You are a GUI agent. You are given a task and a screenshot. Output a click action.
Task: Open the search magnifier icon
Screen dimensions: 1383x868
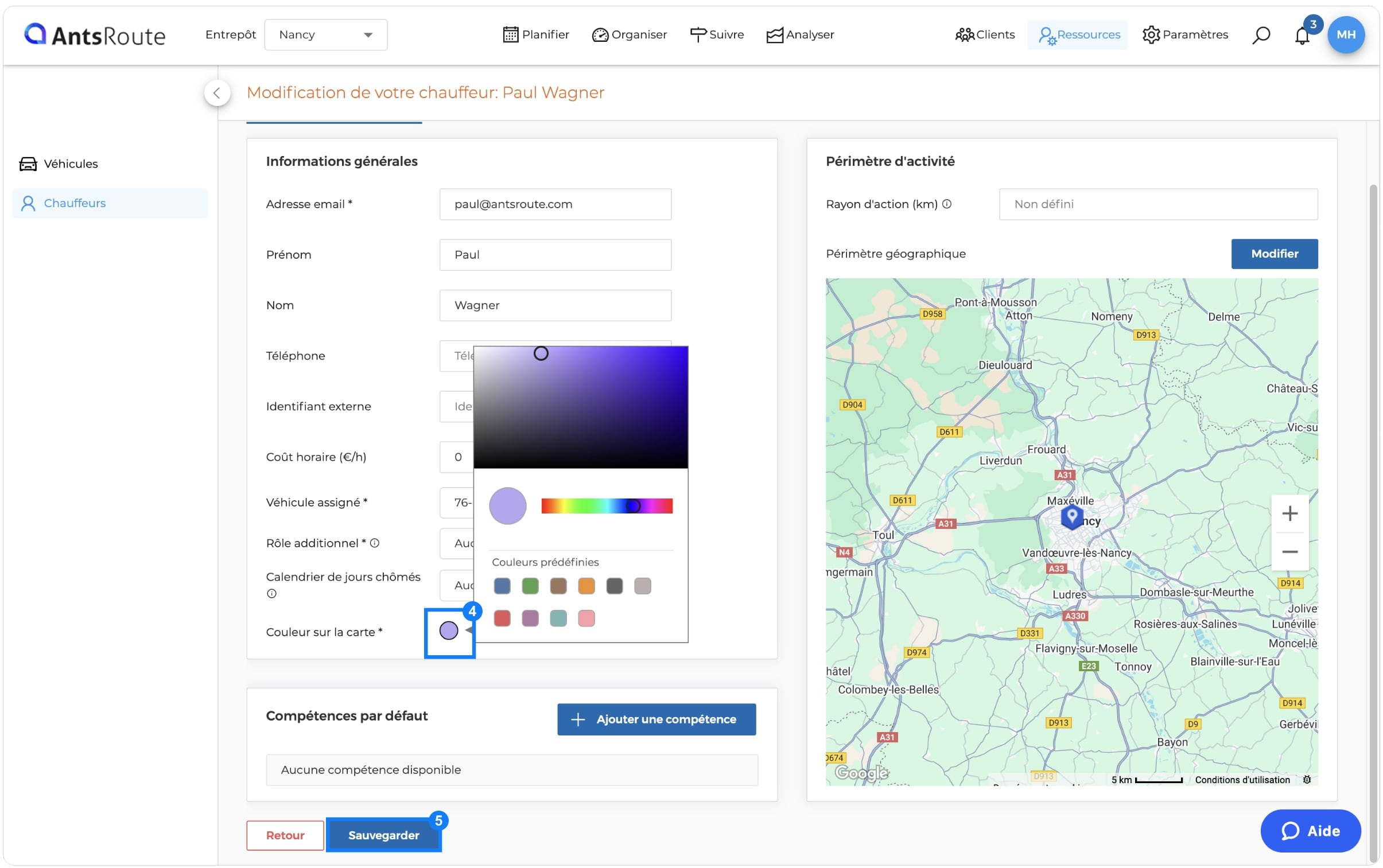click(1261, 35)
